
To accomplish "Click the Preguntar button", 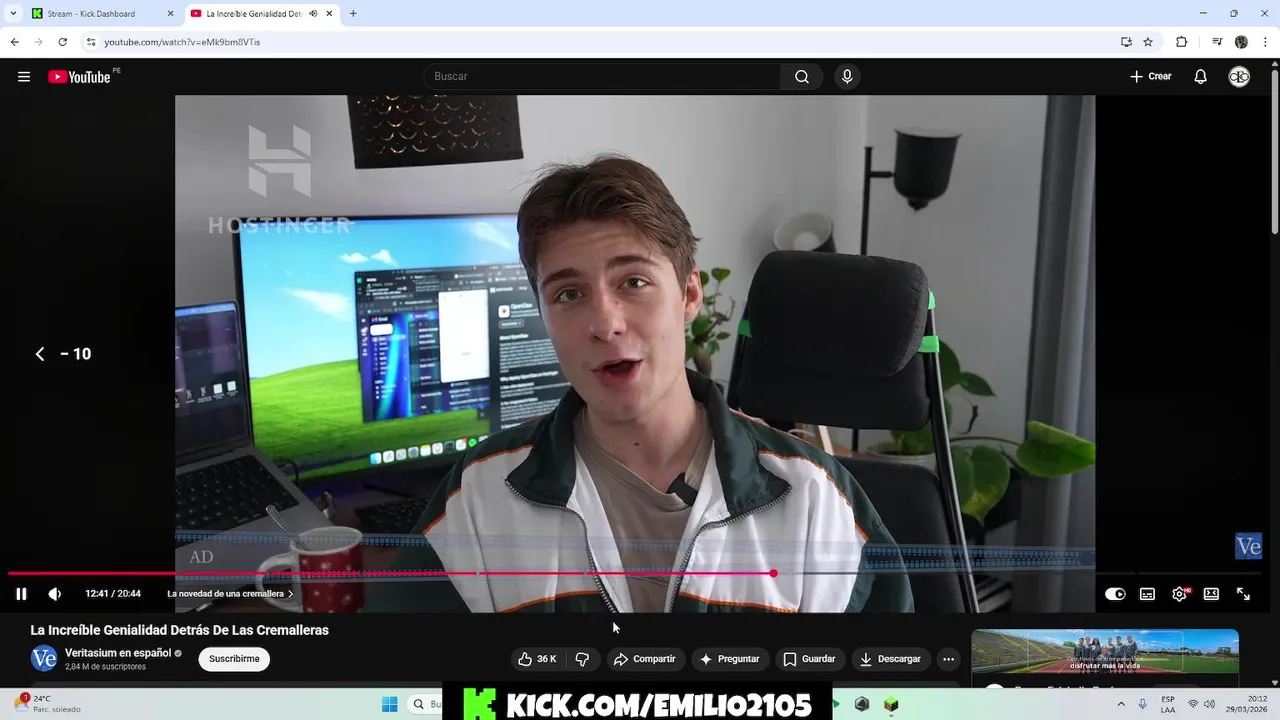I will pyautogui.click(x=729, y=659).
